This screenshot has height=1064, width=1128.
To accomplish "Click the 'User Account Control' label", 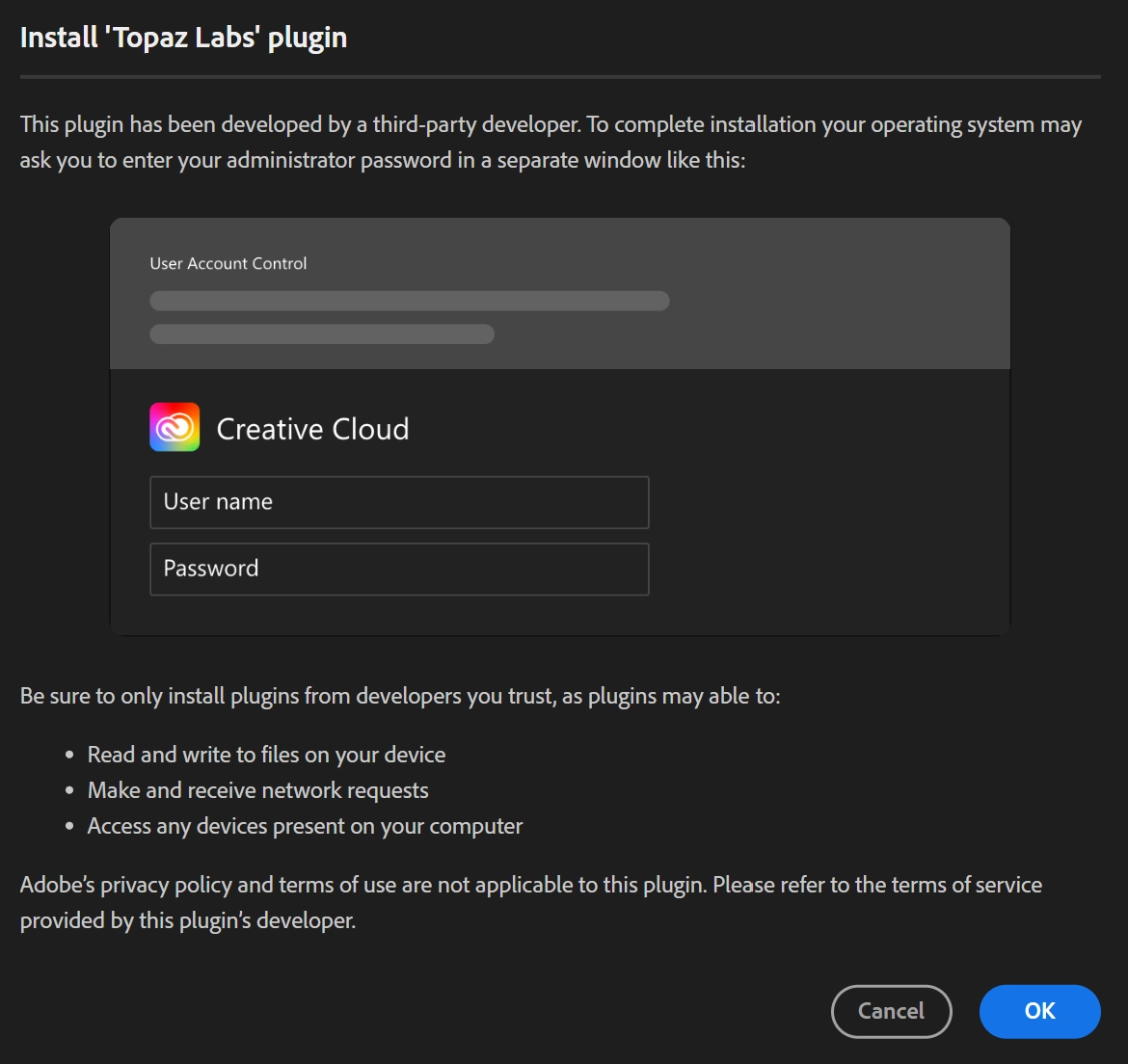I will tap(228, 263).
